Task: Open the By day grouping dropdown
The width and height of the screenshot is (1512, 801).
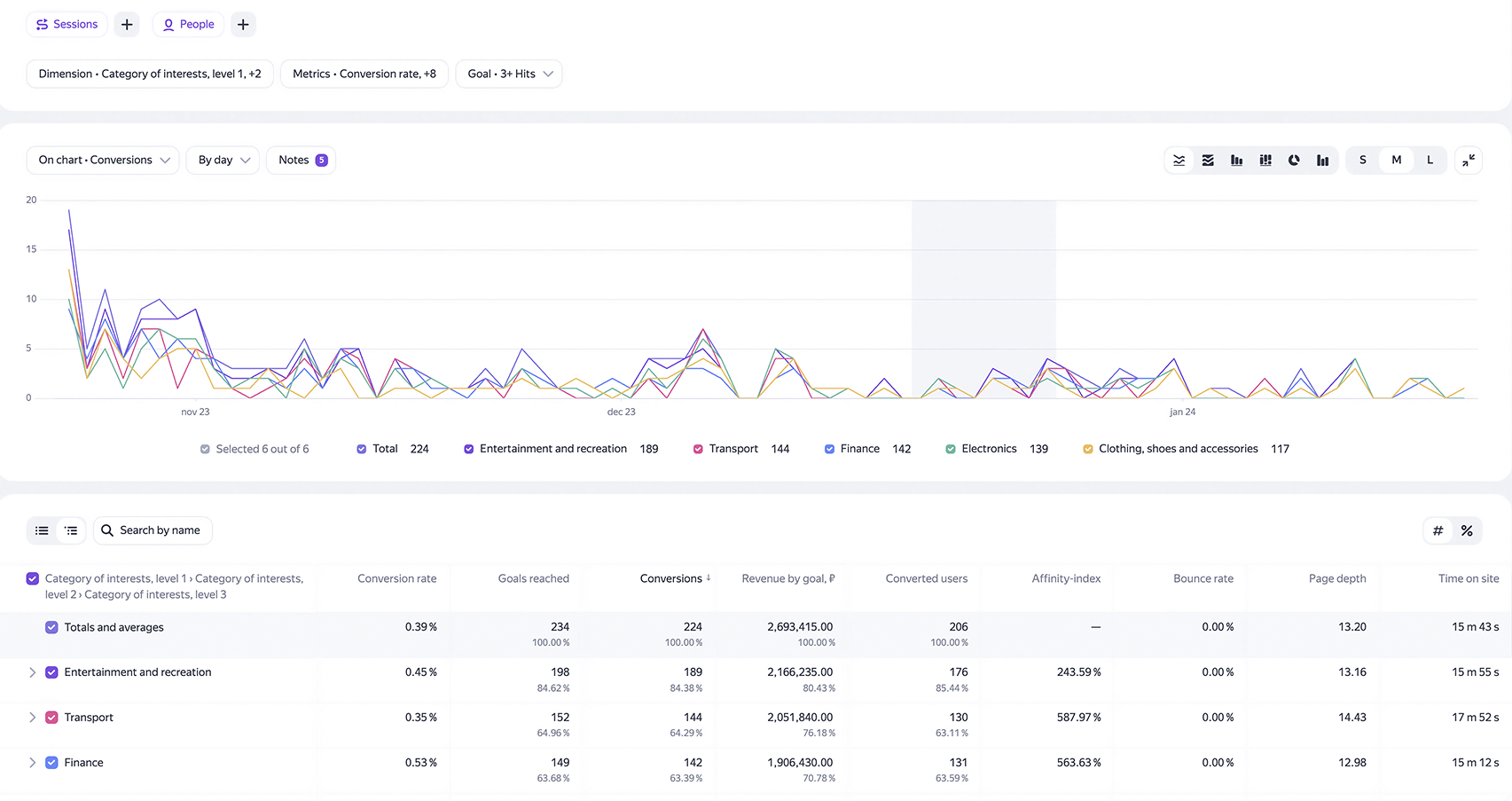Action: coord(223,161)
